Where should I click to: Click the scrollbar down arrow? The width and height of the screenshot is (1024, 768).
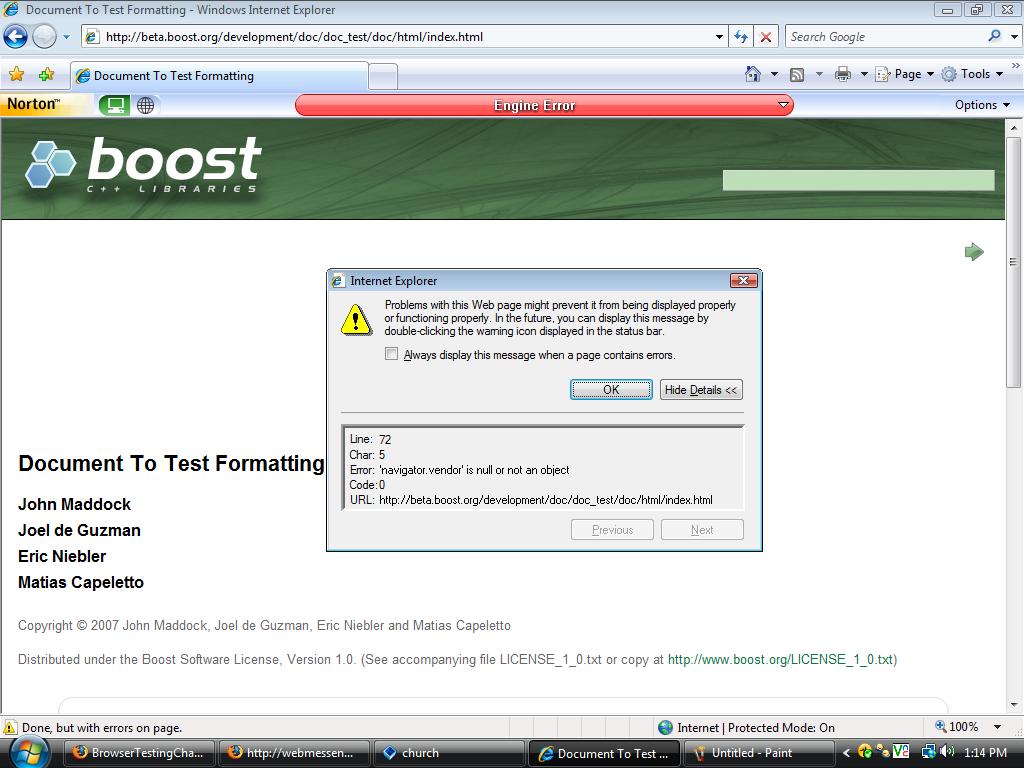pyautogui.click(x=1014, y=705)
